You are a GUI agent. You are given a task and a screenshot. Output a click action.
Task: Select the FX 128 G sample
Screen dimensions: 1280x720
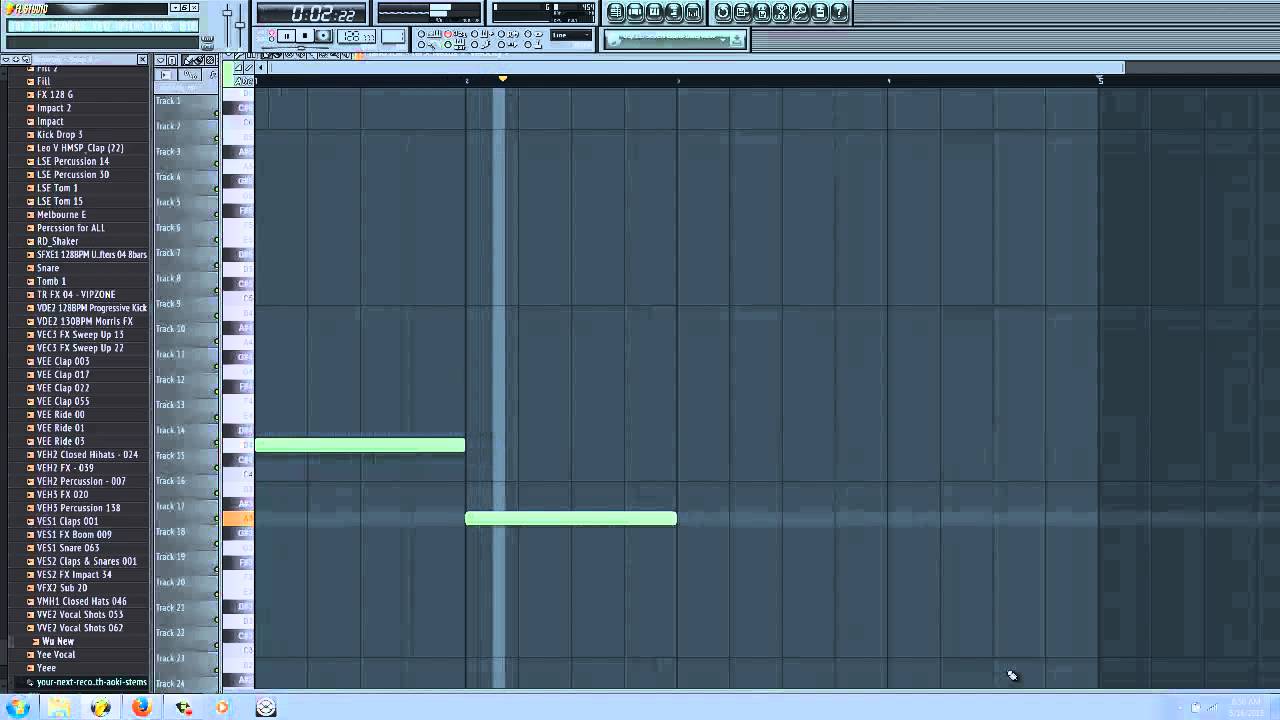click(x=54, y=94)
